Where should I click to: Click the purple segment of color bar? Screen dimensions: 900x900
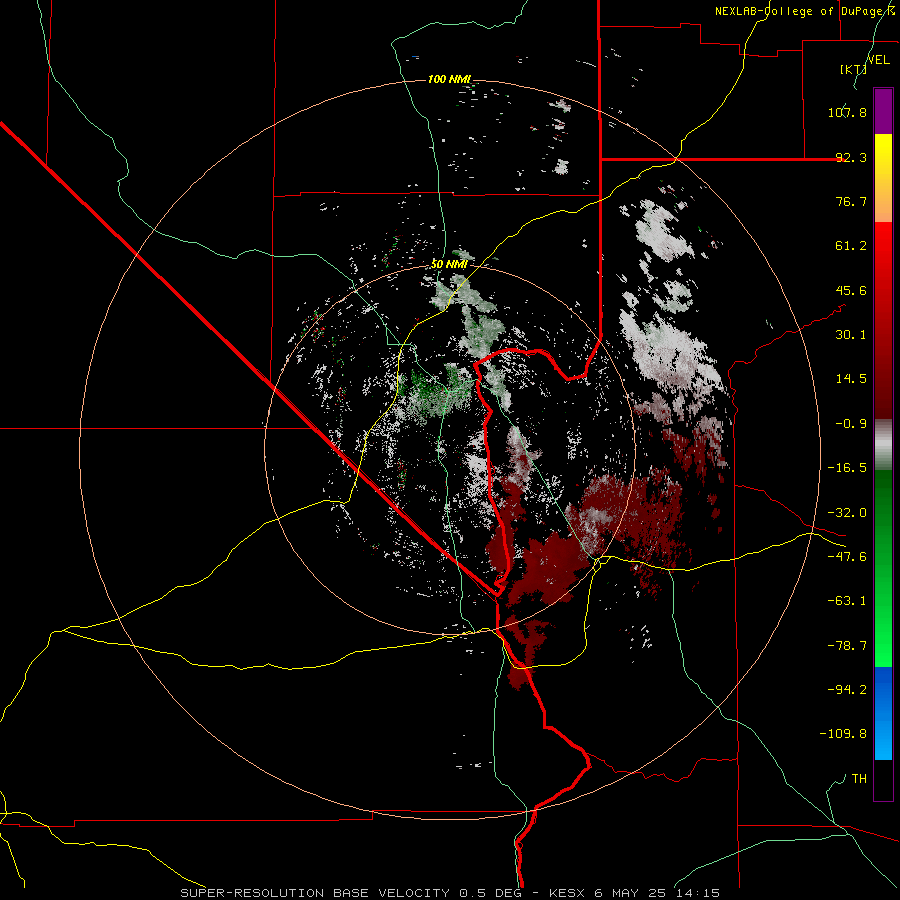[x=883, y=112]
